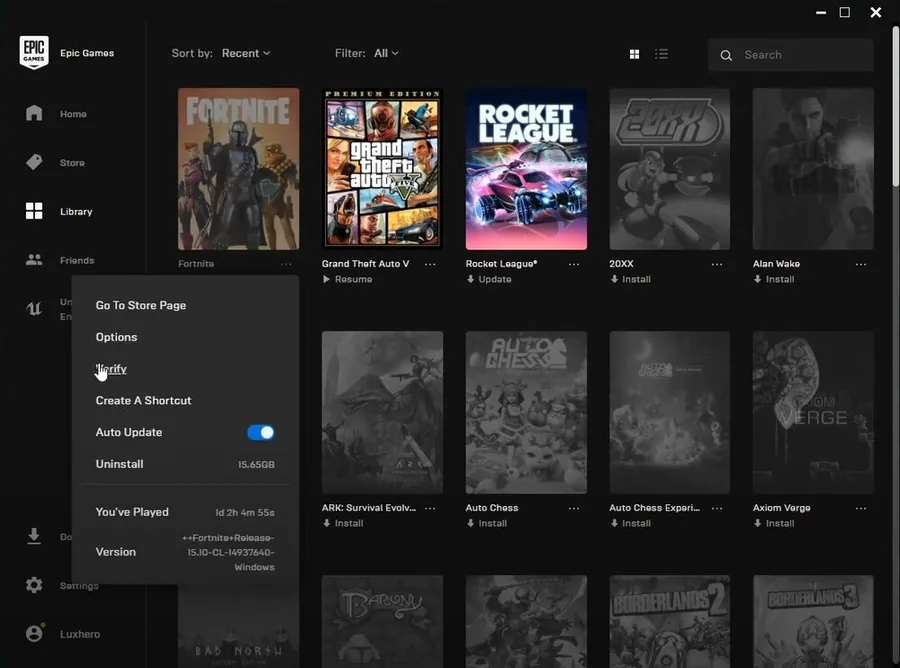
Task: Select Verify in the context menu
Action: point(111,368)
